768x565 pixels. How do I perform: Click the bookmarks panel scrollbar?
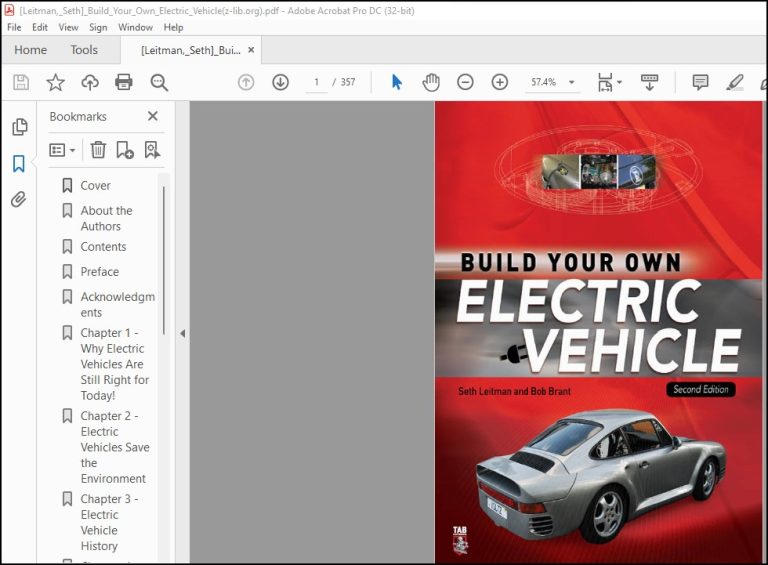[x=164, y=259]
